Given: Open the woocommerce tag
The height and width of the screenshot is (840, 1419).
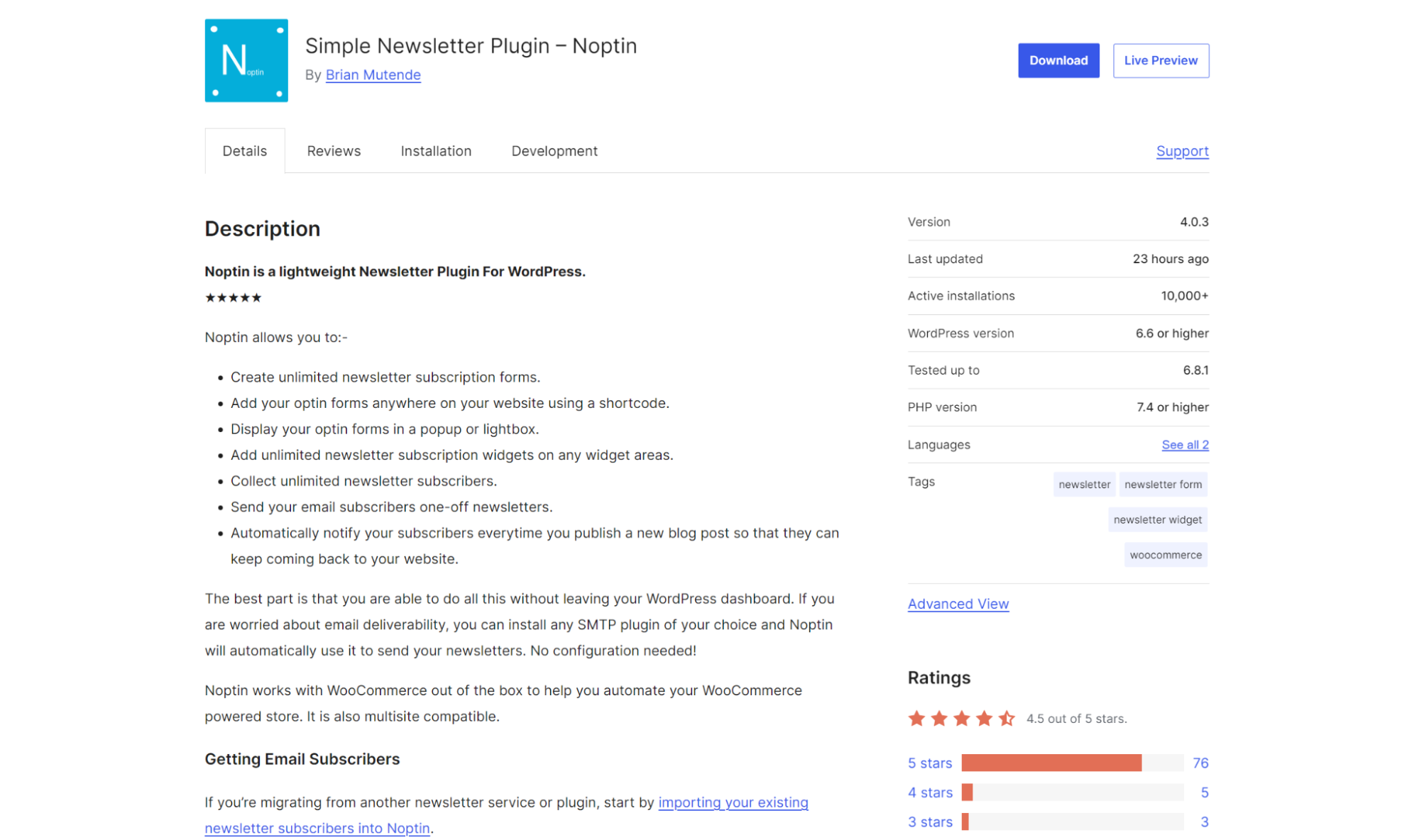Looking at the screenshot, I should pyautogui.click(x=1166, y=555).
